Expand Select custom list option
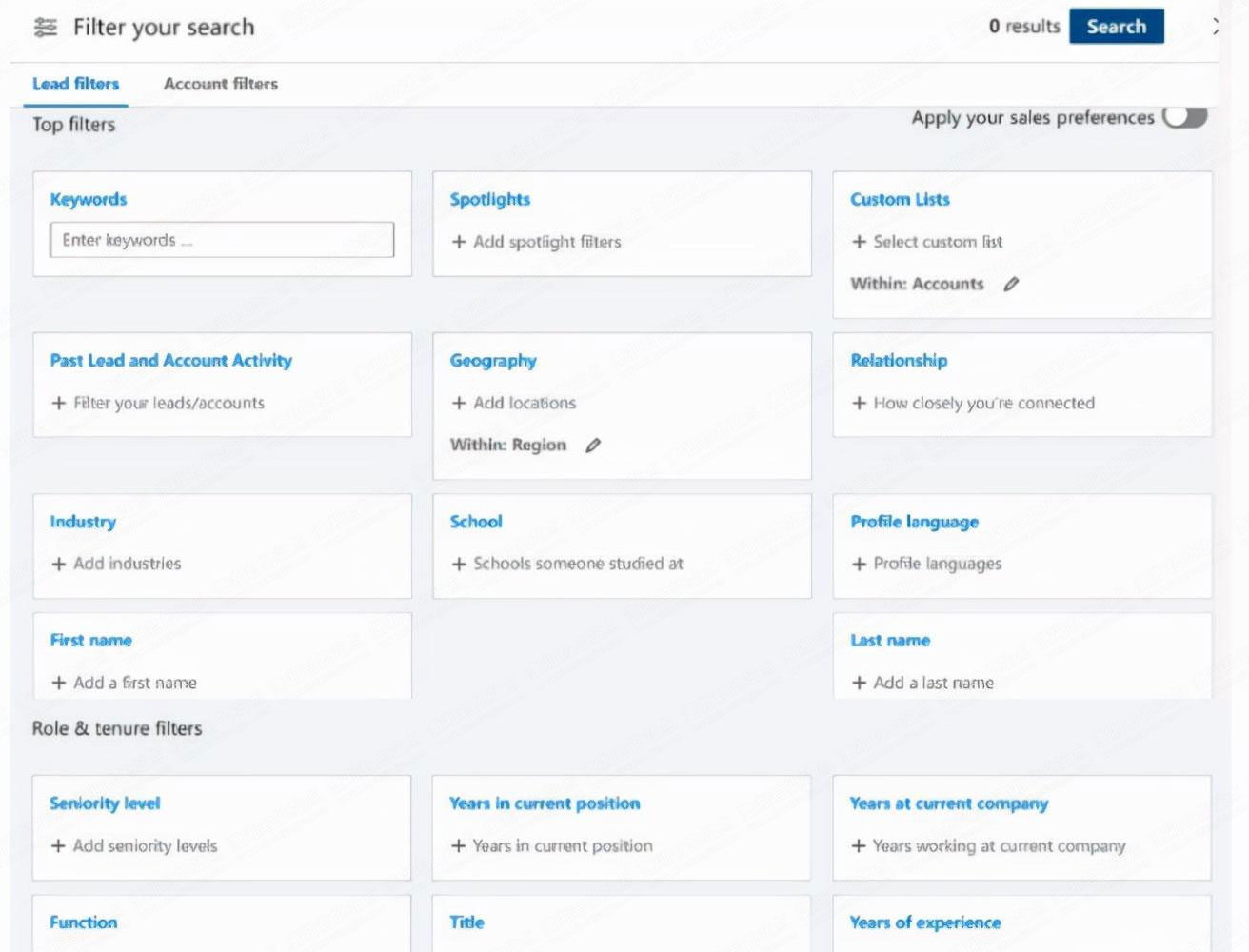This screenshot has width=1249, height=952. click(x=937, y=242)
